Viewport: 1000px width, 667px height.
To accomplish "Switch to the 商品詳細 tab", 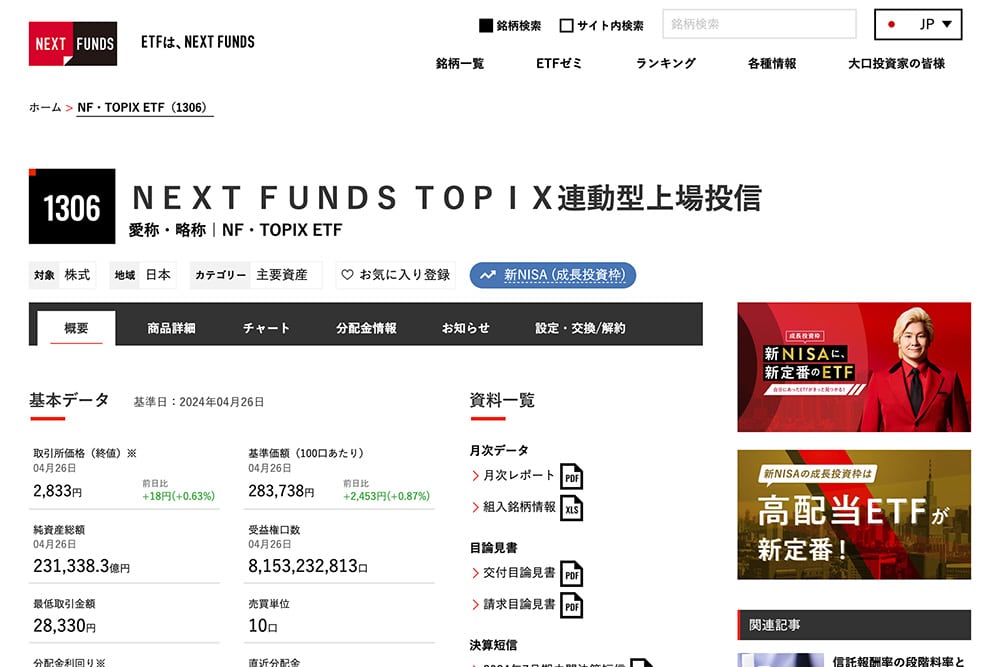I will tap(171, 328).
